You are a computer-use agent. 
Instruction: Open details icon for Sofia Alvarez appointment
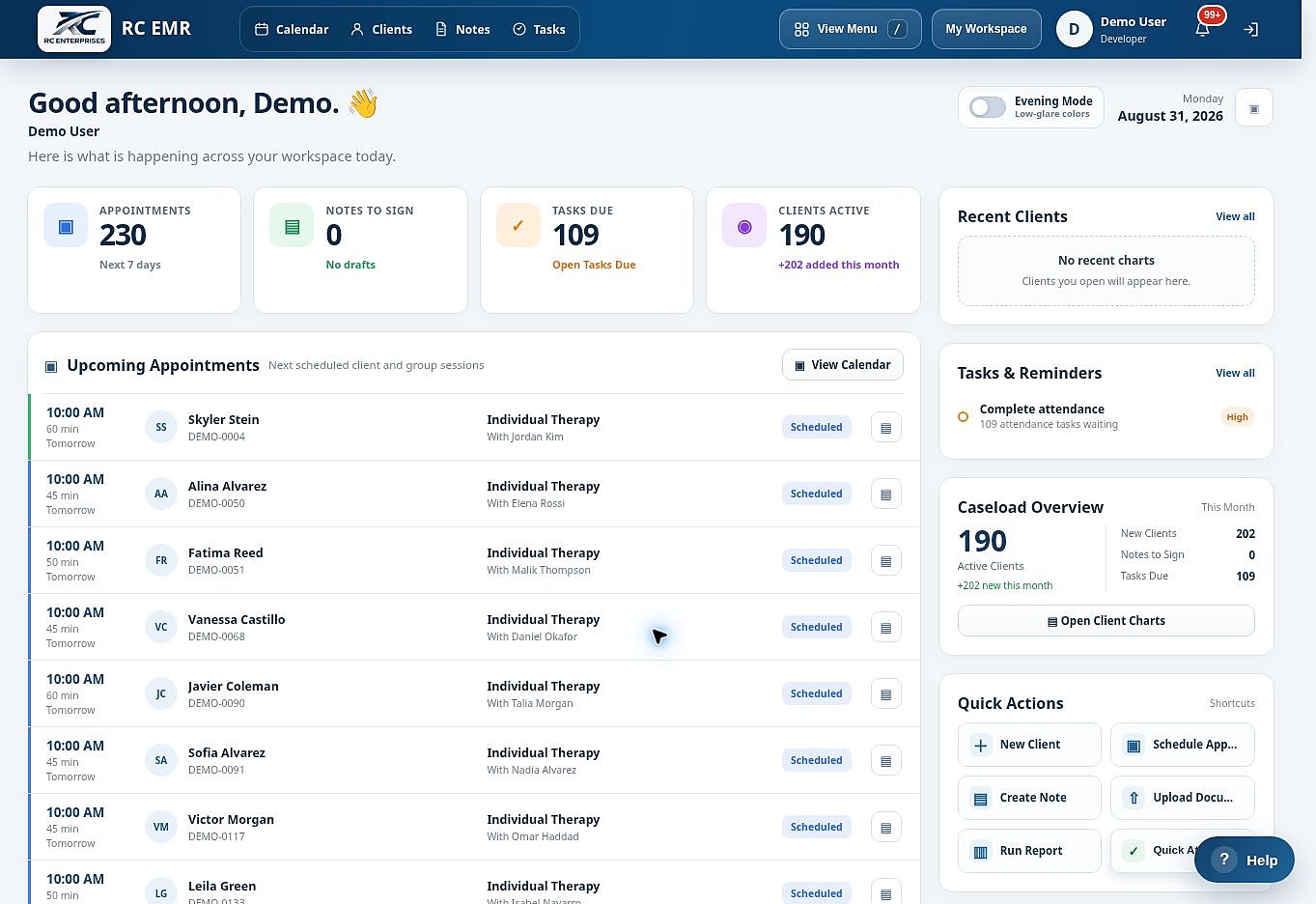(x=886, y=760)
